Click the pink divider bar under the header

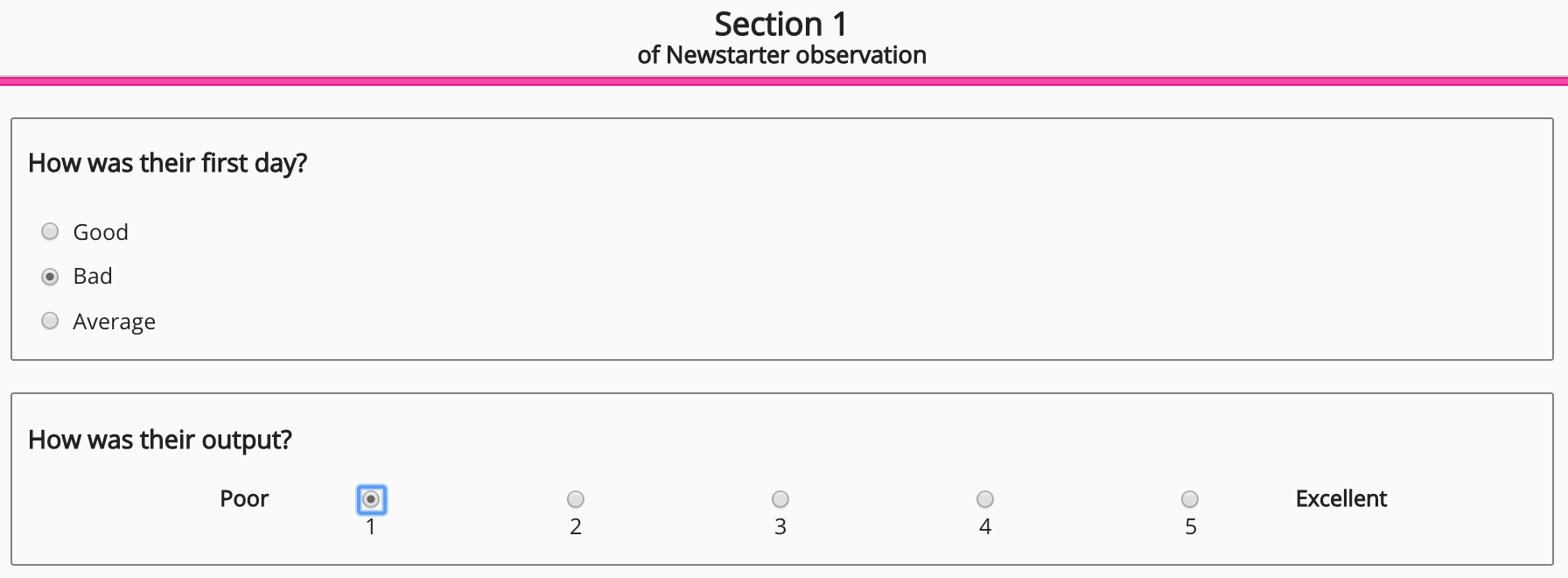click(783, 81)
